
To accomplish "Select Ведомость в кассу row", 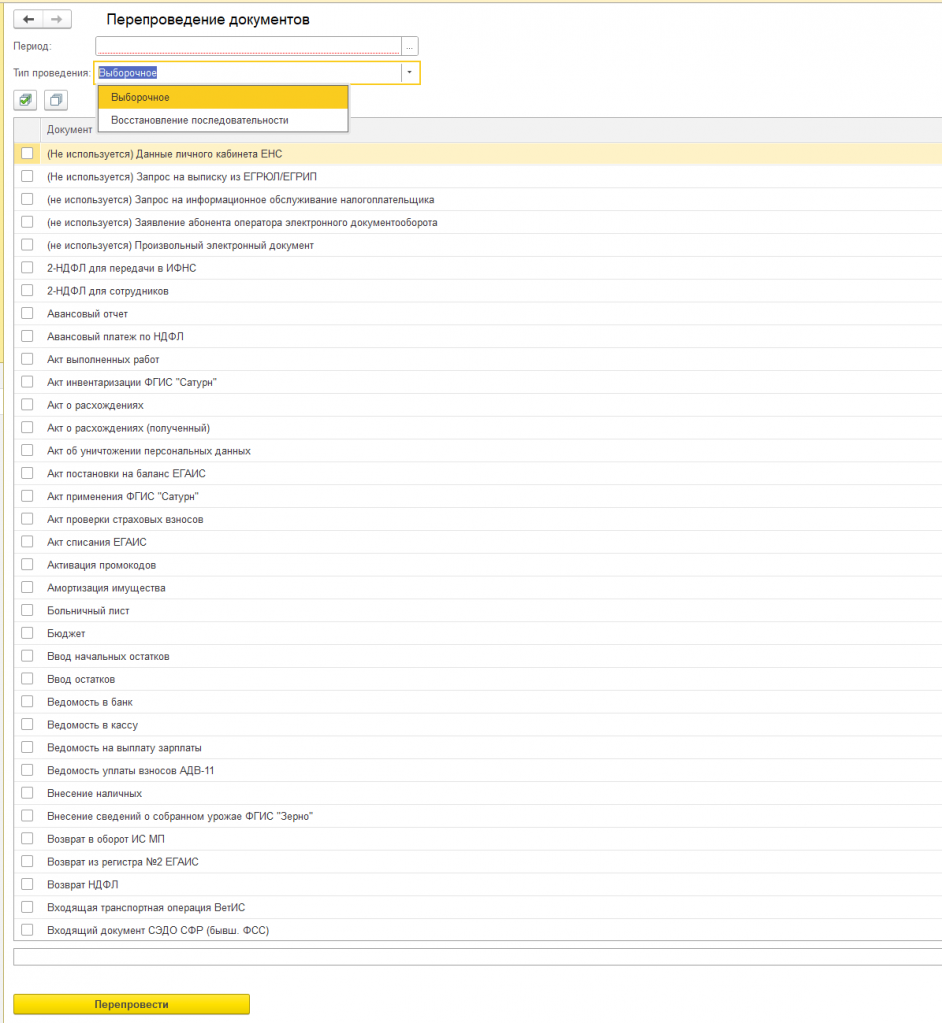I will [478, 725].
